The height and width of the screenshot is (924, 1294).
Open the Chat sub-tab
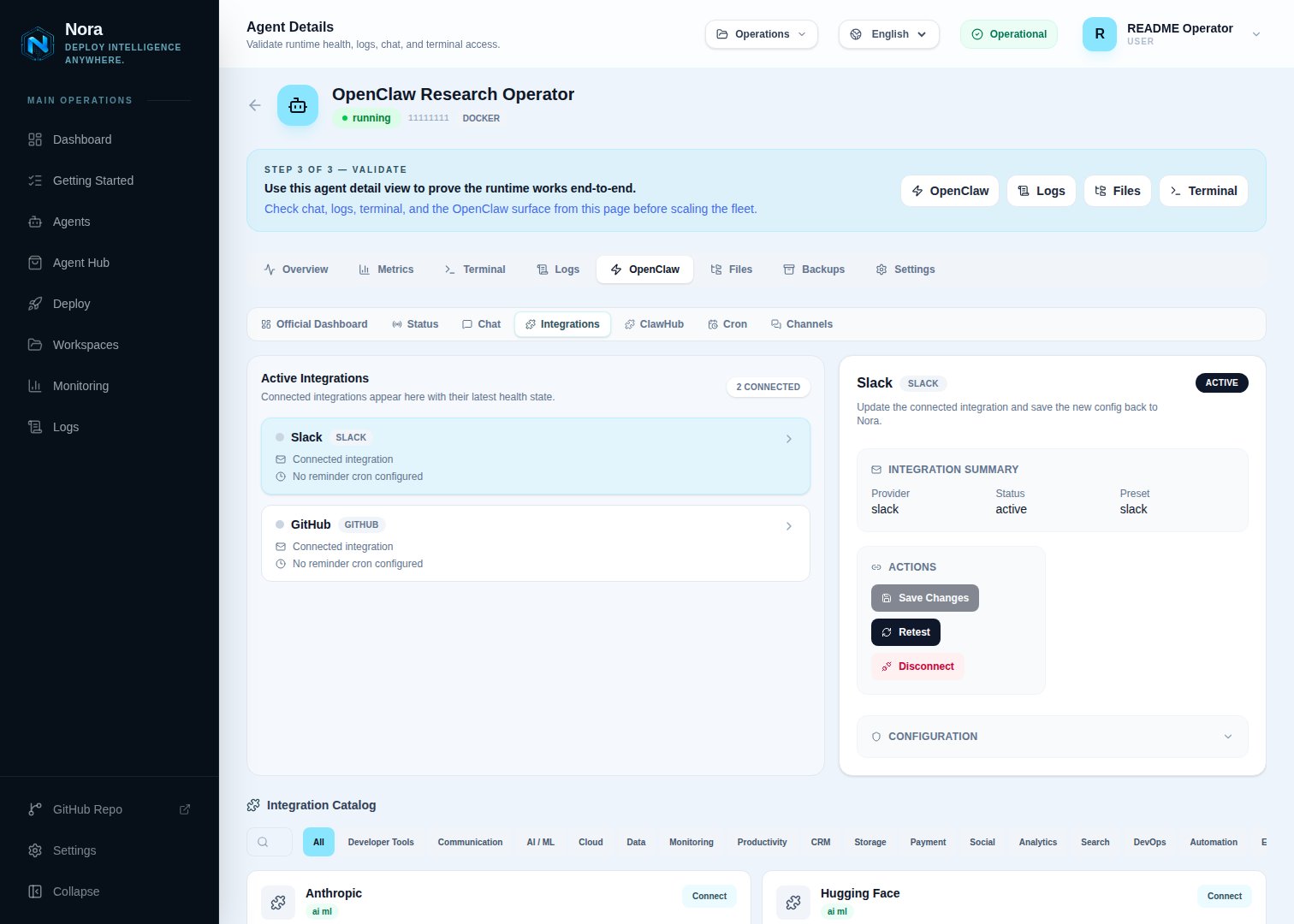click(481, 324)
